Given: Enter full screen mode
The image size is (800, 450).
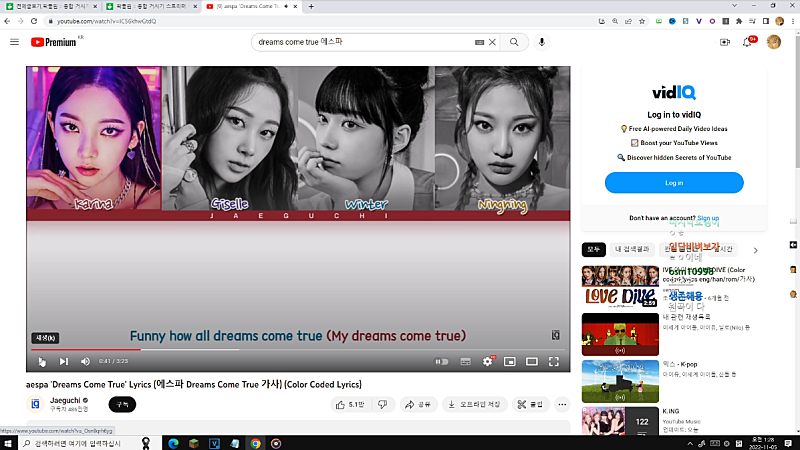Looking at the screenshot, I should (x=554, y=362).
